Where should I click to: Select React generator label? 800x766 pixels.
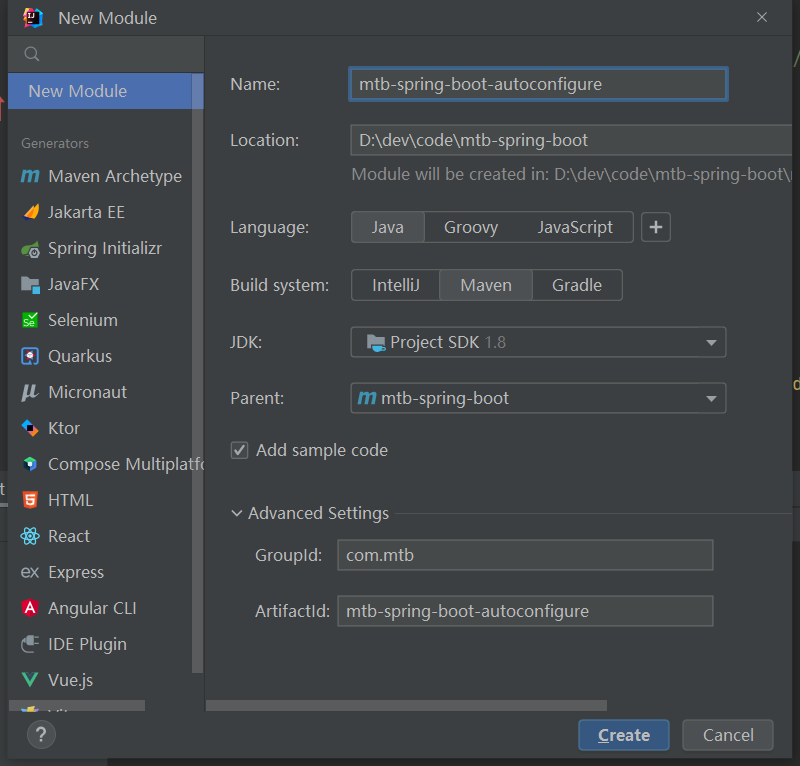tap(69, 536)
